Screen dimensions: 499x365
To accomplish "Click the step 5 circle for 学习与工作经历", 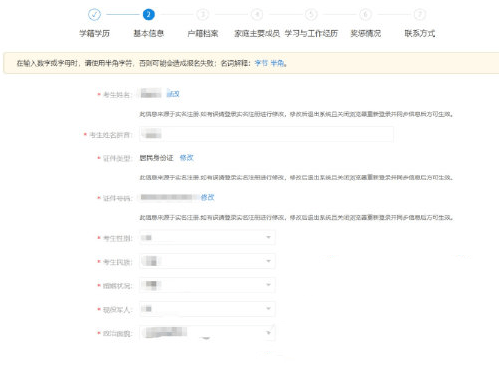I will pos(311,14).
